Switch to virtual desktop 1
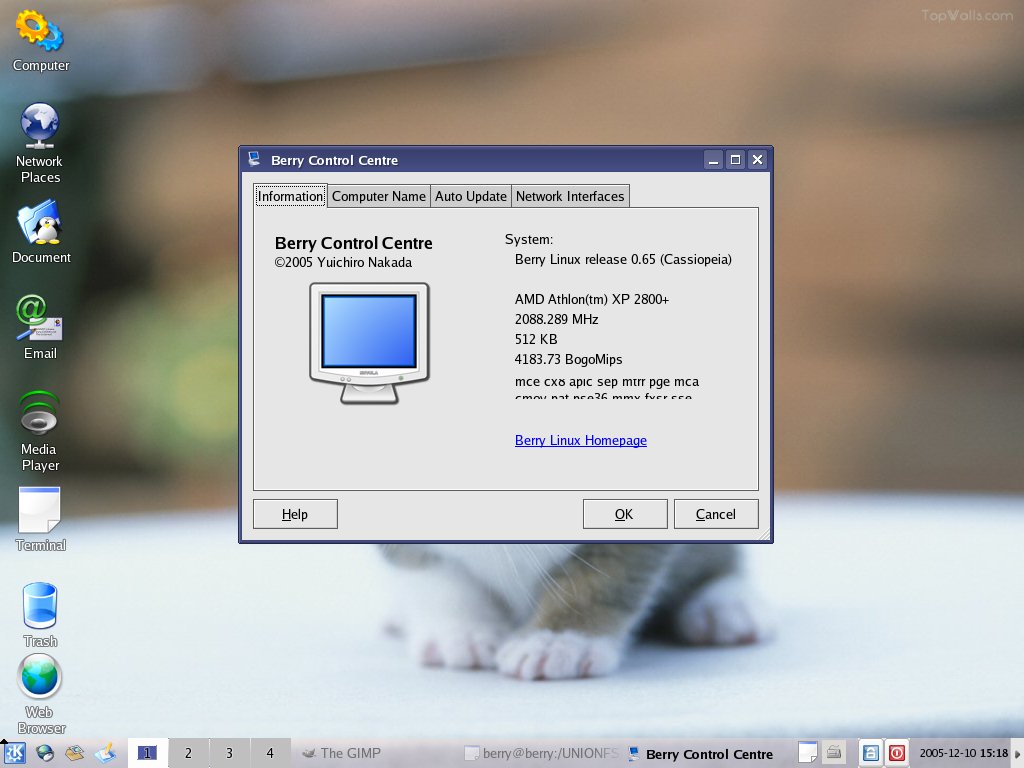 148,753
